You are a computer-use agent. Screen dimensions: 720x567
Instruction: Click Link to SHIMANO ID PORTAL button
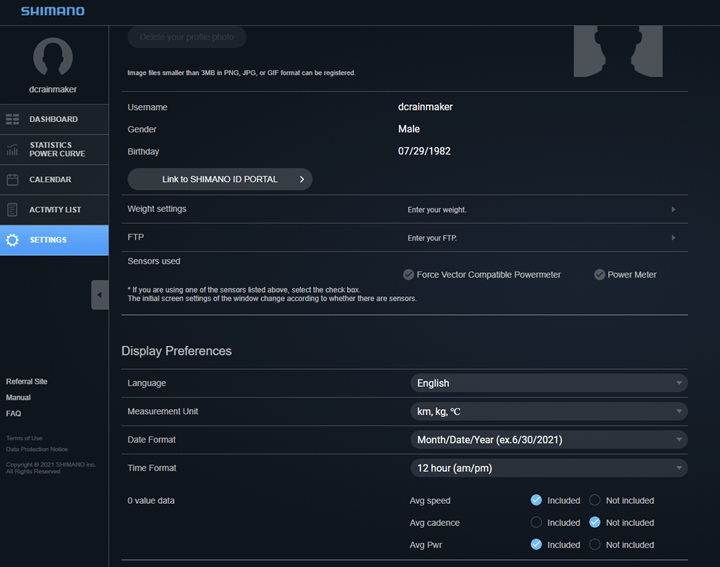[220, 179]
